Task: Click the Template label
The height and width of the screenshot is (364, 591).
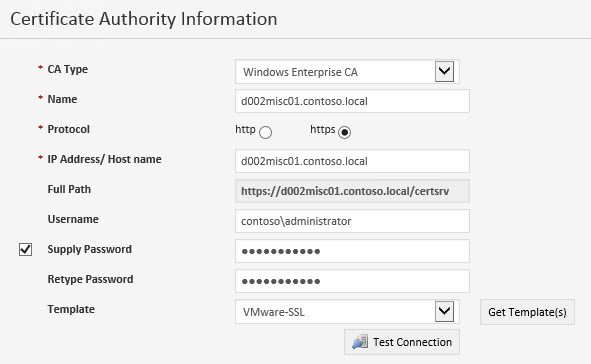Action: pyautogui.click(x=71, y=309)
